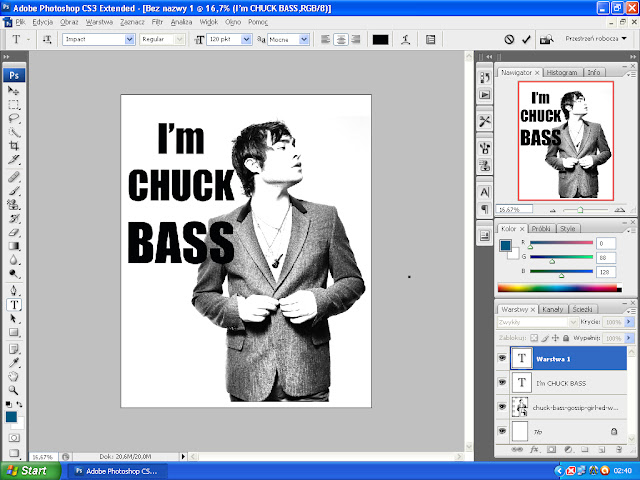Select the Dodge tool
Screen dimensions: 640x480
point(13,274)
